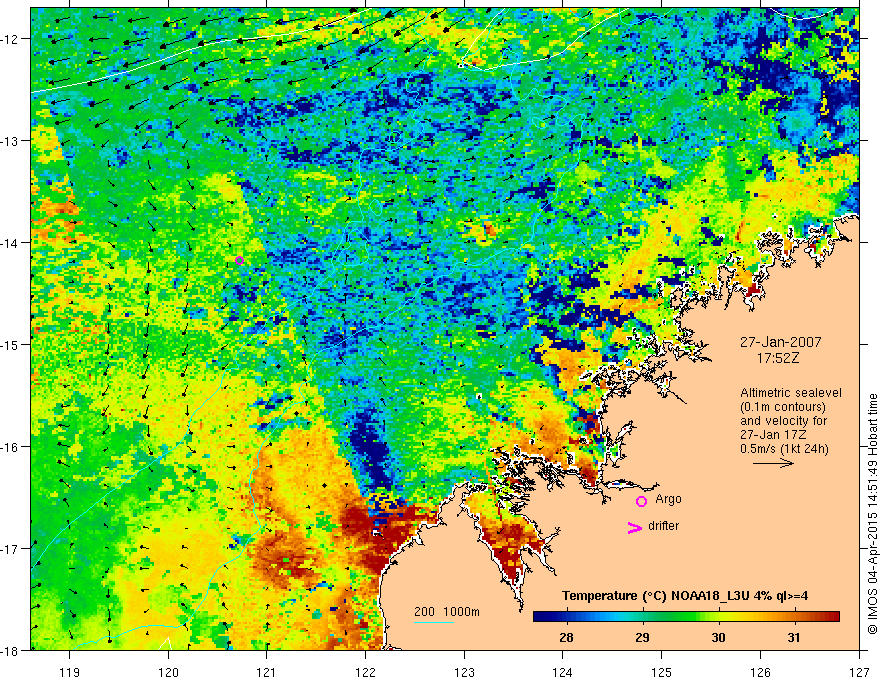Image resolution: width=880 pixels, height=680 pixels.
Task: Click the magenta Argo marker on the map
Action: pos(240,260)
